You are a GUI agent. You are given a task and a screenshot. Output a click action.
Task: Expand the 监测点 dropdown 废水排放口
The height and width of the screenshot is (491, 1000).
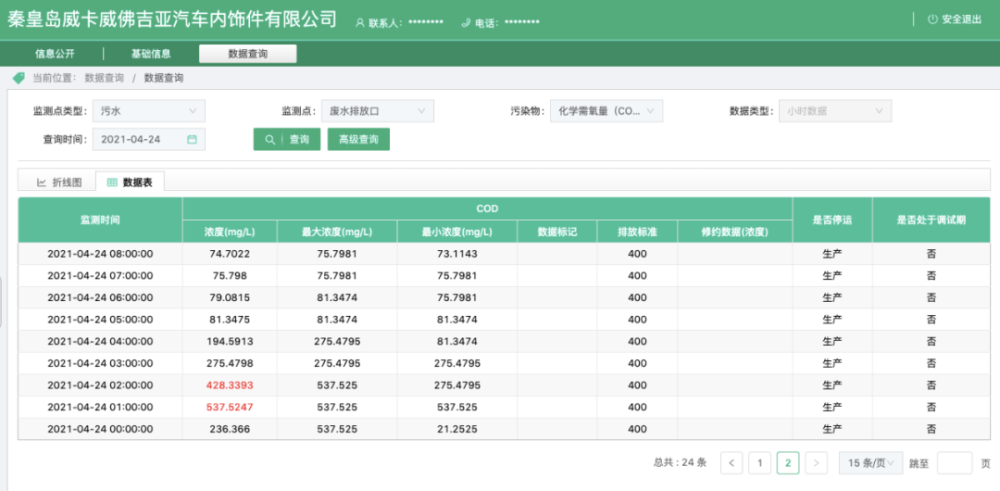coord(377,111)
